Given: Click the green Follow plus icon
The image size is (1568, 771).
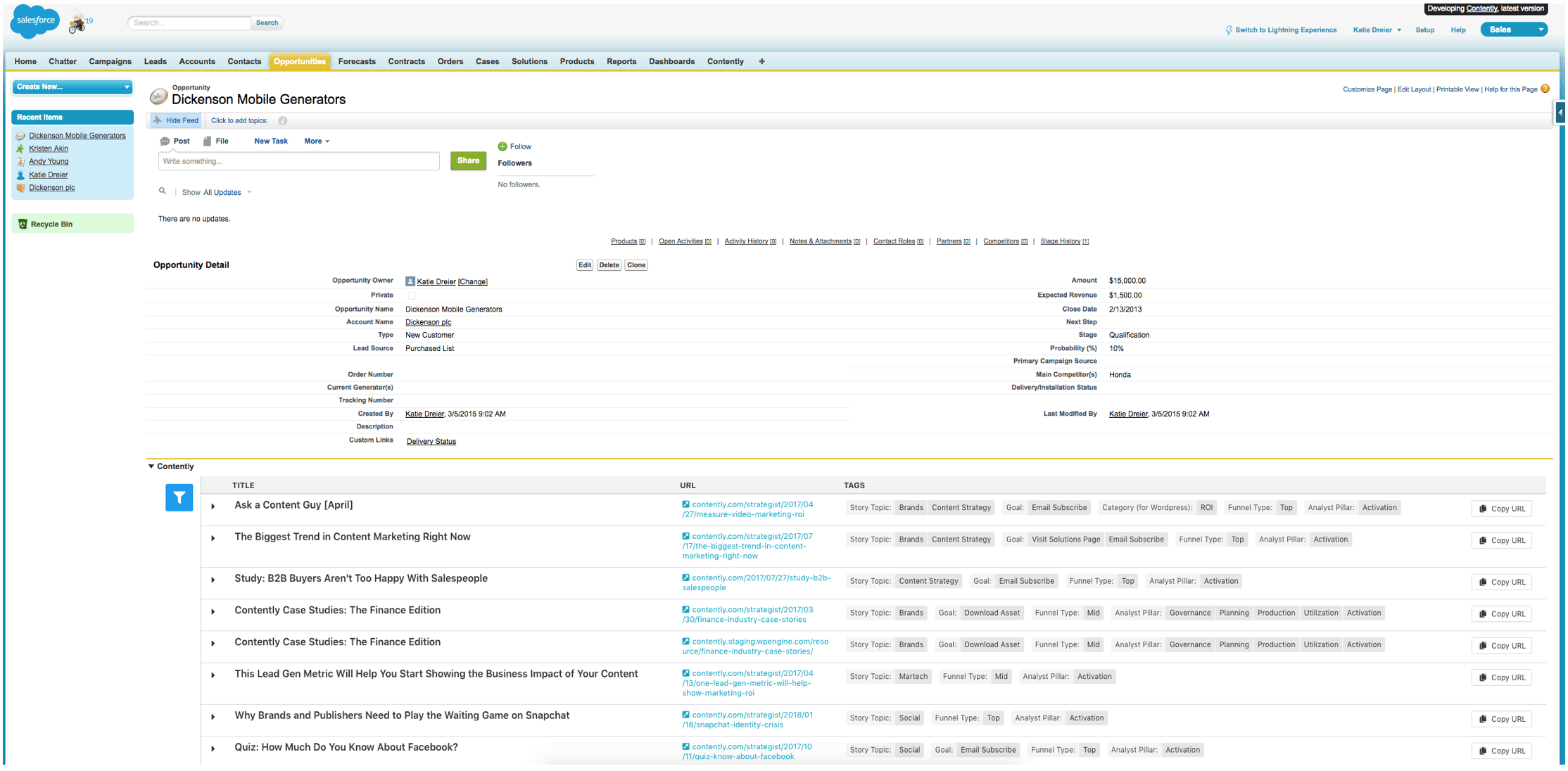Looking at the screenshot, I should [502, 146].
